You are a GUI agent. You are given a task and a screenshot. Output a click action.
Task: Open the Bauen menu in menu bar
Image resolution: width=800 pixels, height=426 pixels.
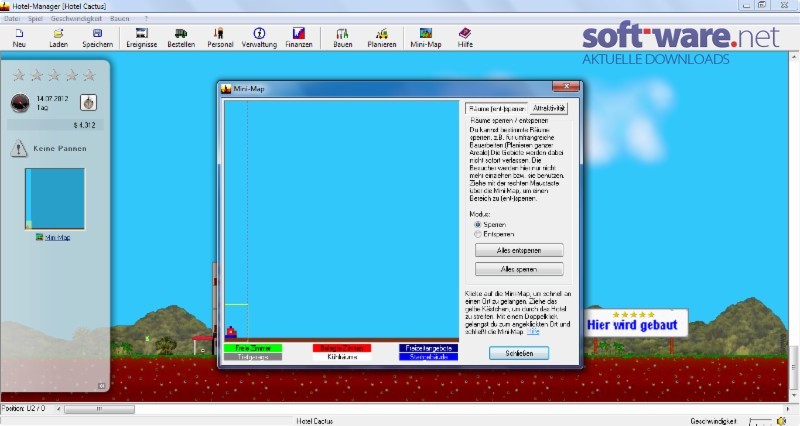click(119, 19)
